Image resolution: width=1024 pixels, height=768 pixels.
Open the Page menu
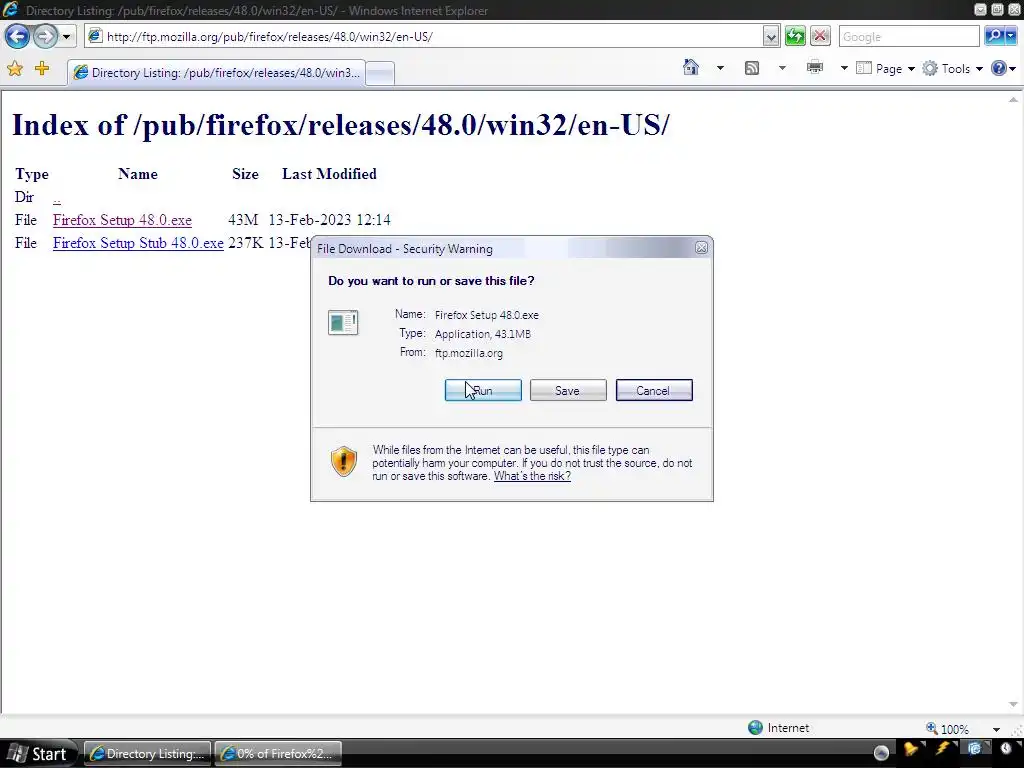coord(885,69)
